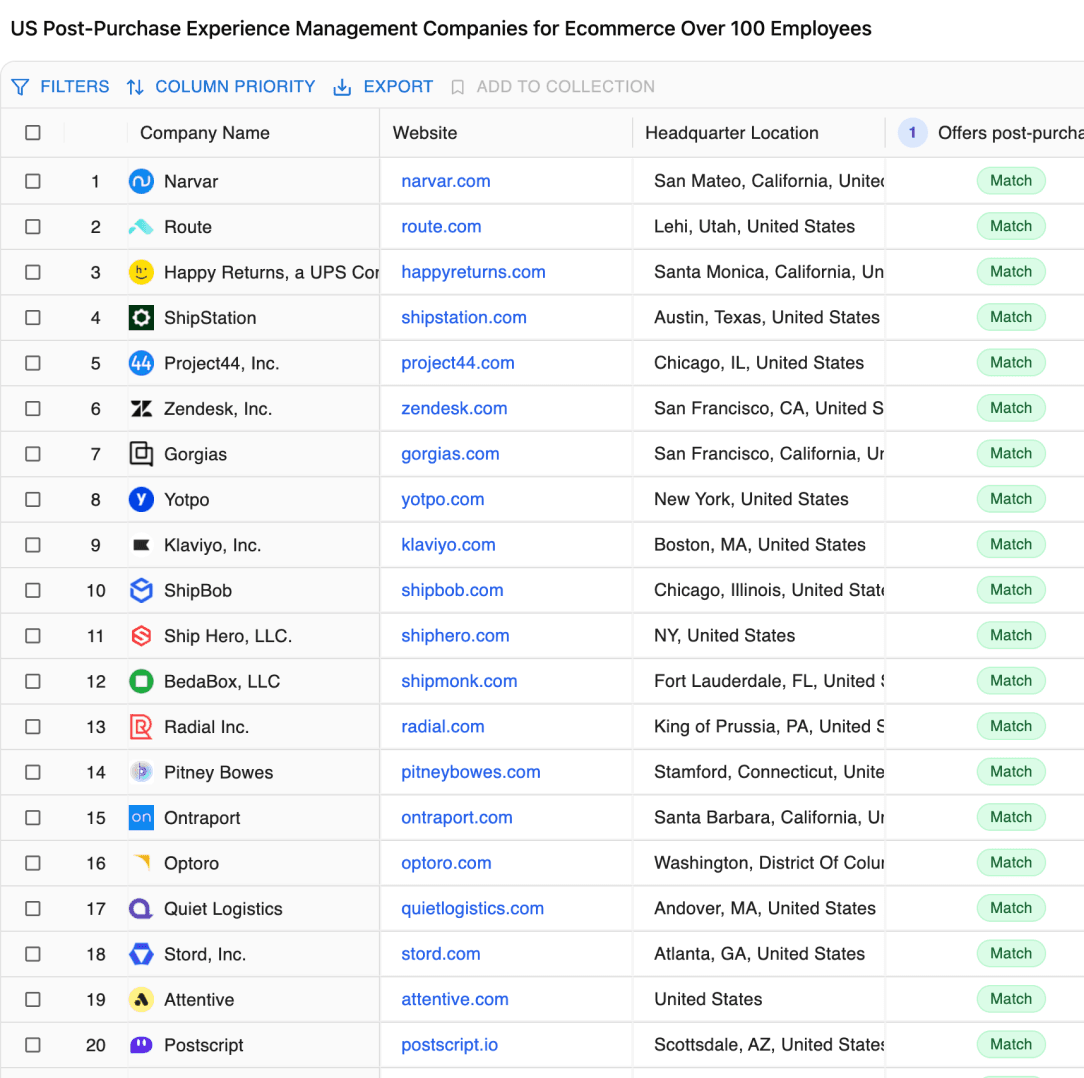Click ADD TO COLLECTION
The width and height of the screenshot is (1084, 1078).
(x=552, y=87)
